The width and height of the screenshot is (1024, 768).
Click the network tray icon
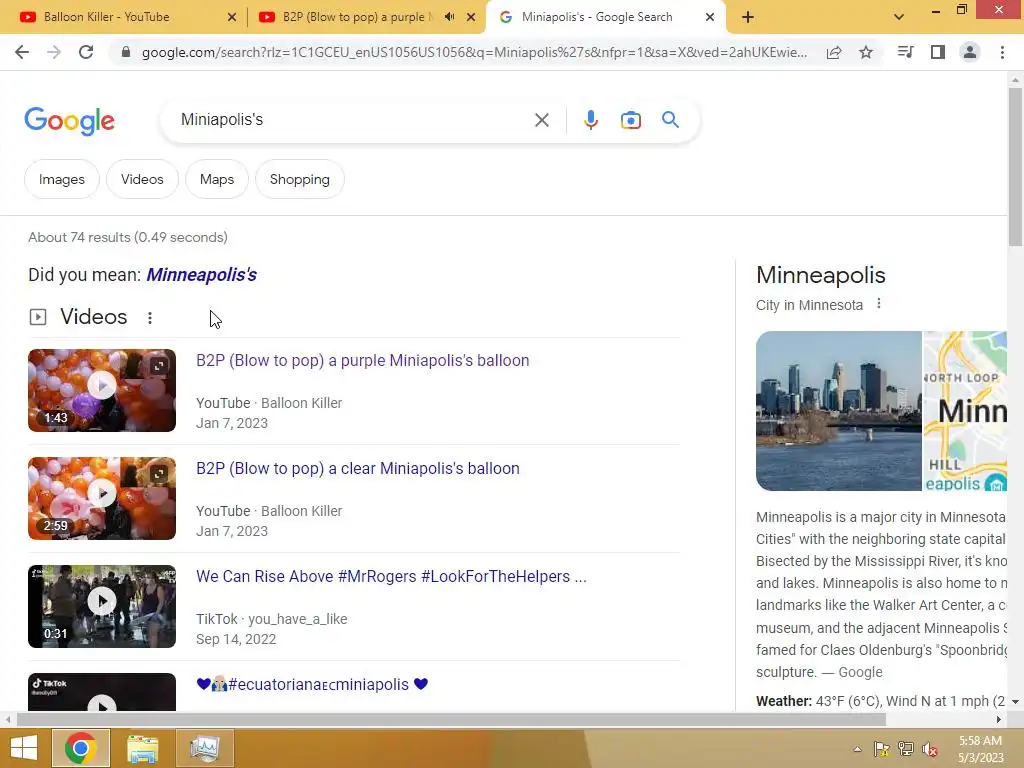(906, 749)
